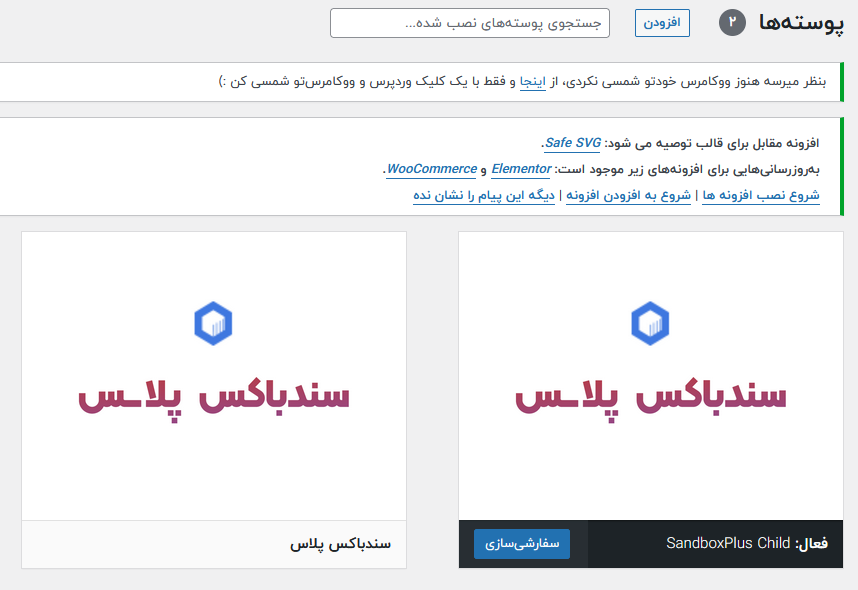Click the پوسته‌ها page heading
The height and width of the screenshot is (590, 858).
click(801, 23)
